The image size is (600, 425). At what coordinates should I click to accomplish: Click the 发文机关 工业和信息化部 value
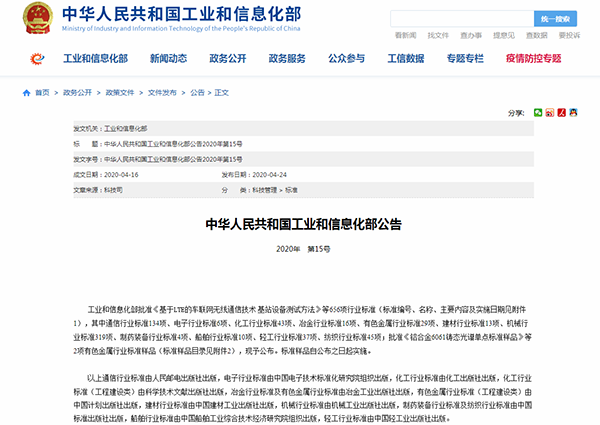(126, 129)
